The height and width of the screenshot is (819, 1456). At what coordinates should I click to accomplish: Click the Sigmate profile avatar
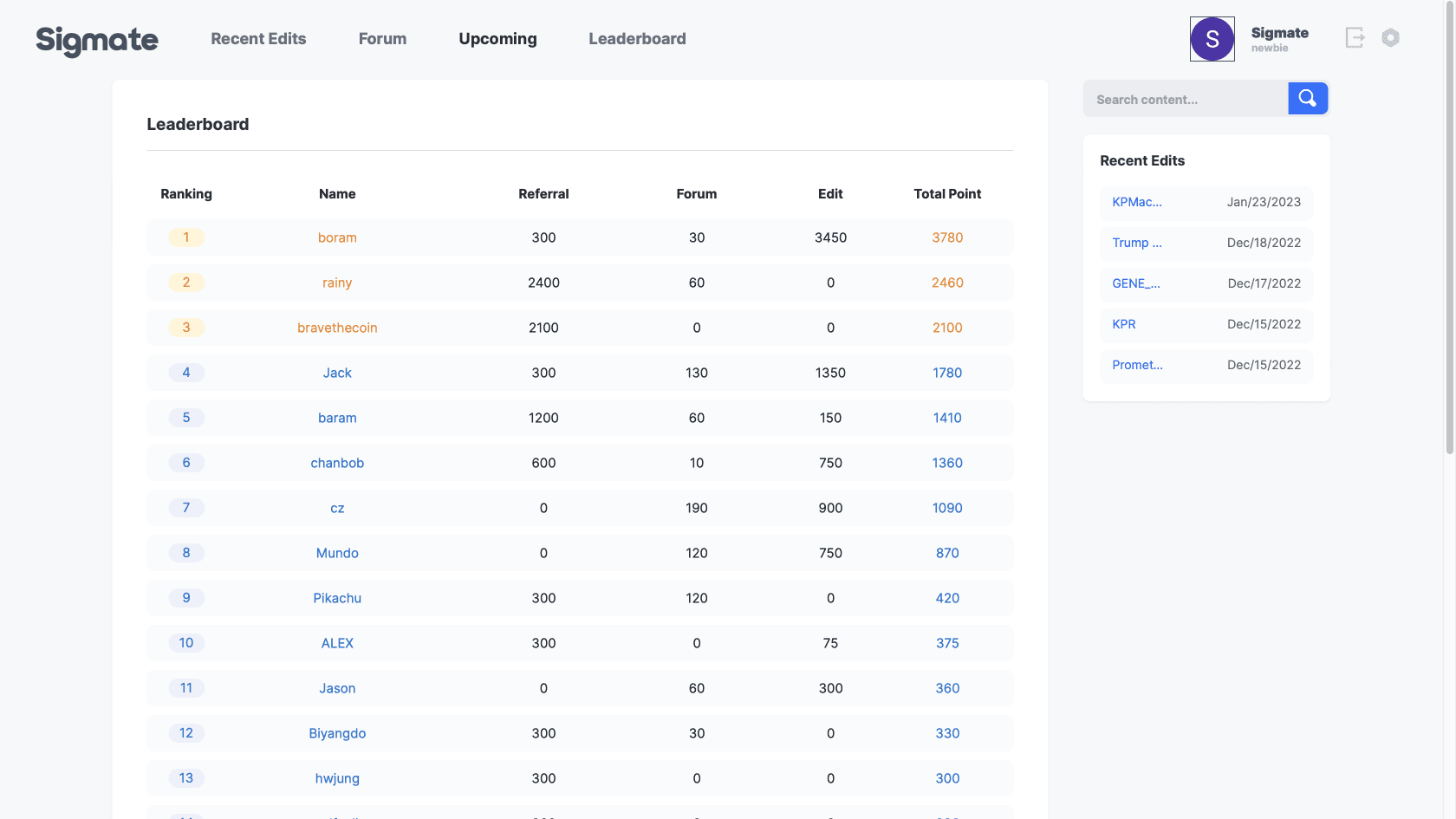[1212, 38]
